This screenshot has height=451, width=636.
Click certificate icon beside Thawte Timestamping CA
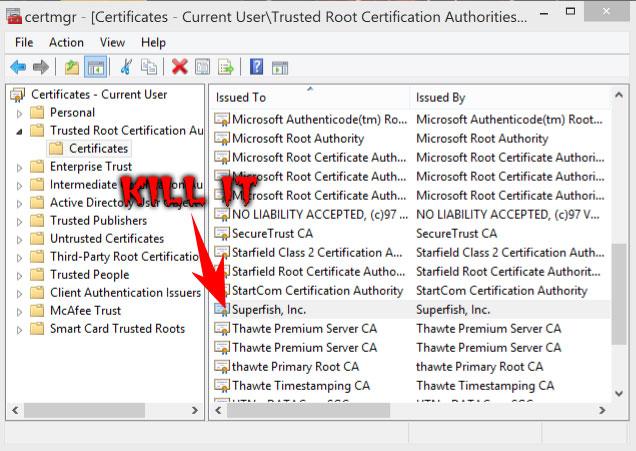pyautogui.click(x=222, y=386)
